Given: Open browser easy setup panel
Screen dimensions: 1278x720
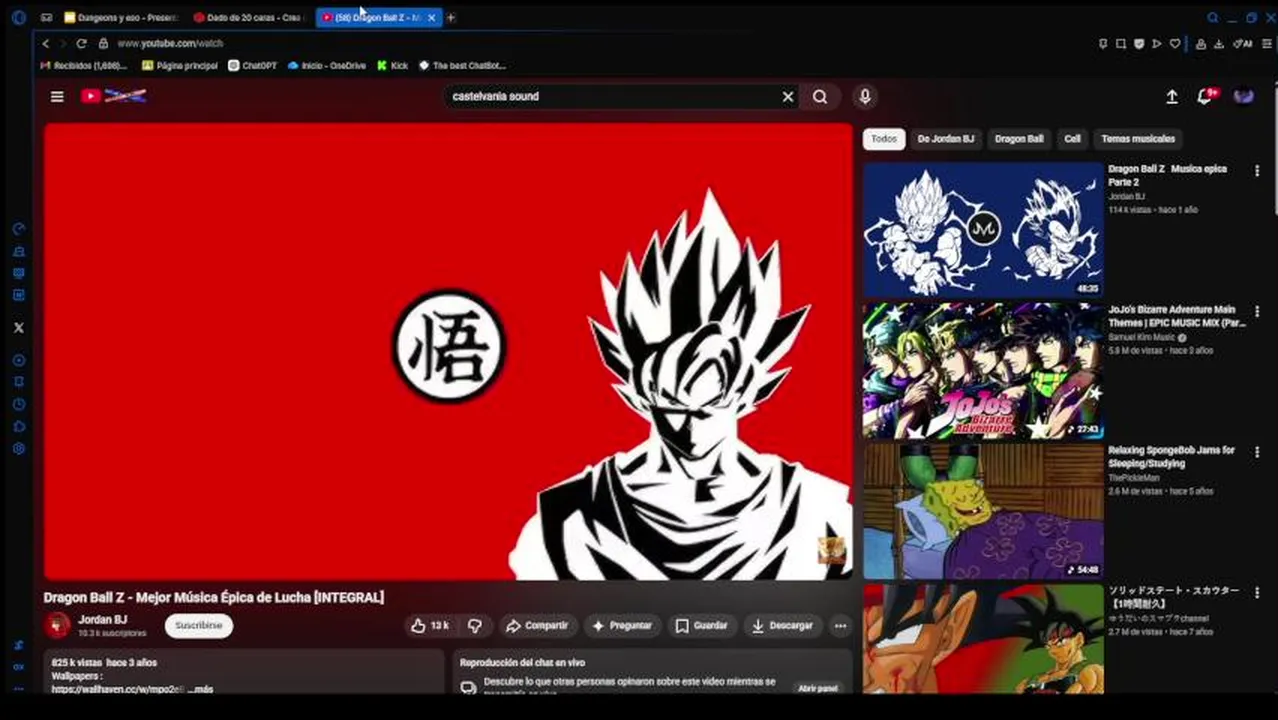Looking at the screenshot, I should [x=1267, y=43].
